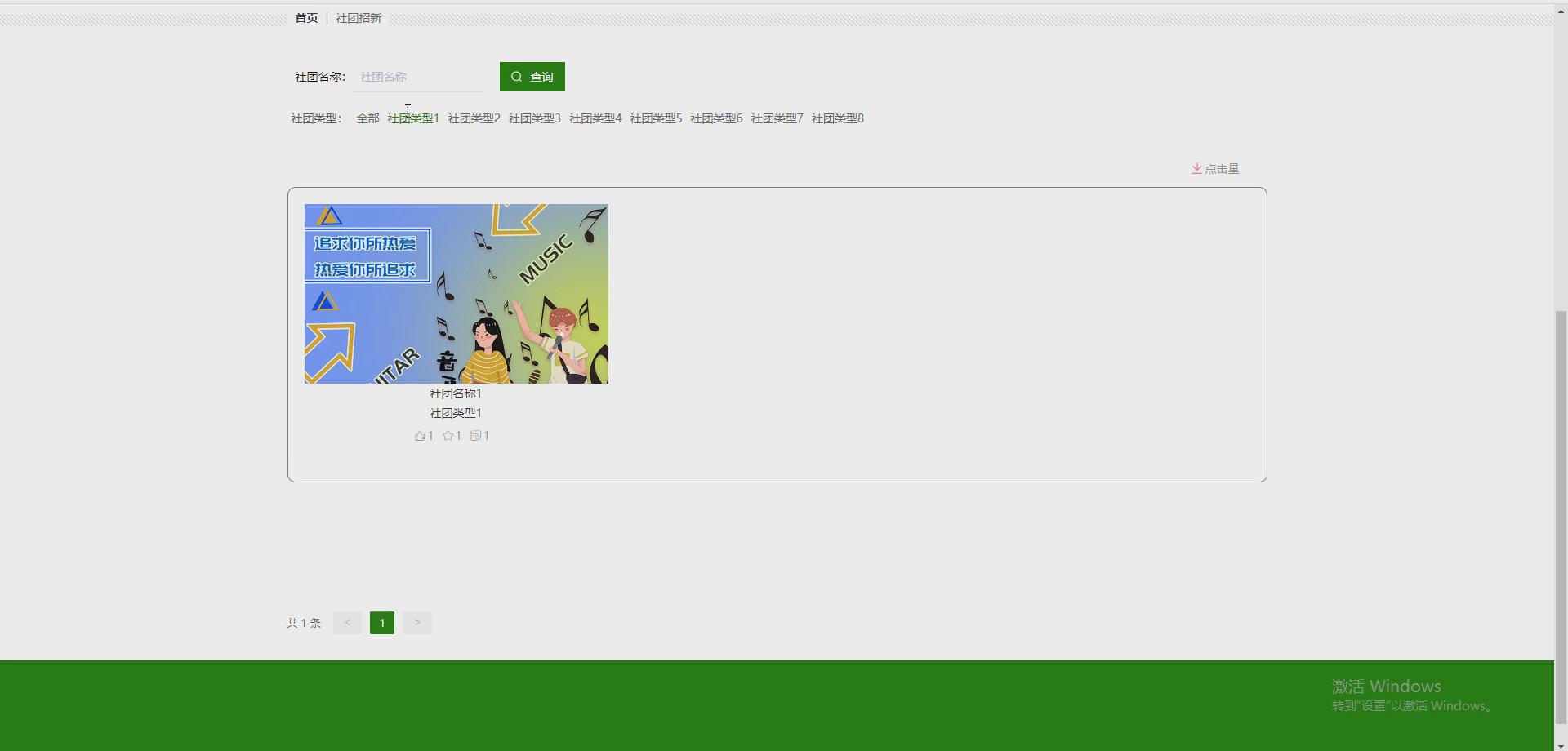
Task: Select the 全部 club type filter
Action: coord(367,118)
